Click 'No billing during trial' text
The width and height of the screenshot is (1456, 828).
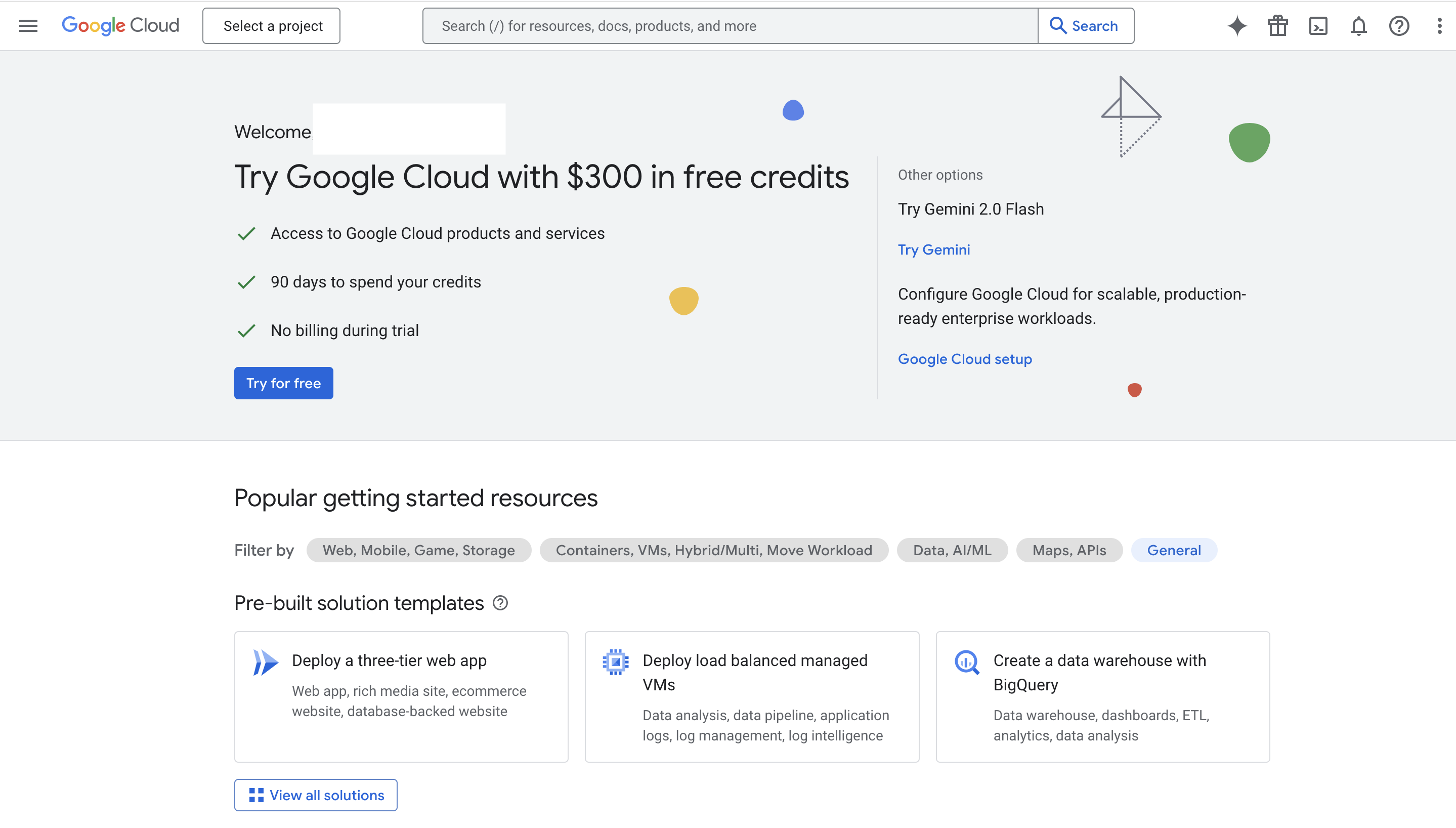click(x=345, y=330)
